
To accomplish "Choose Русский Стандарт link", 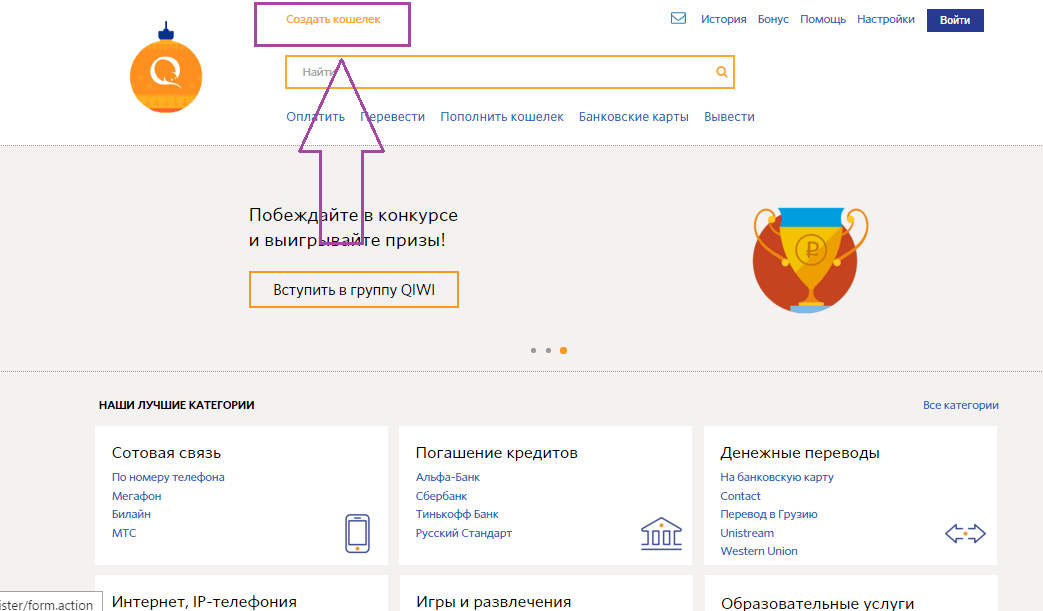I will pyautogui.click(x=464, y=533).
